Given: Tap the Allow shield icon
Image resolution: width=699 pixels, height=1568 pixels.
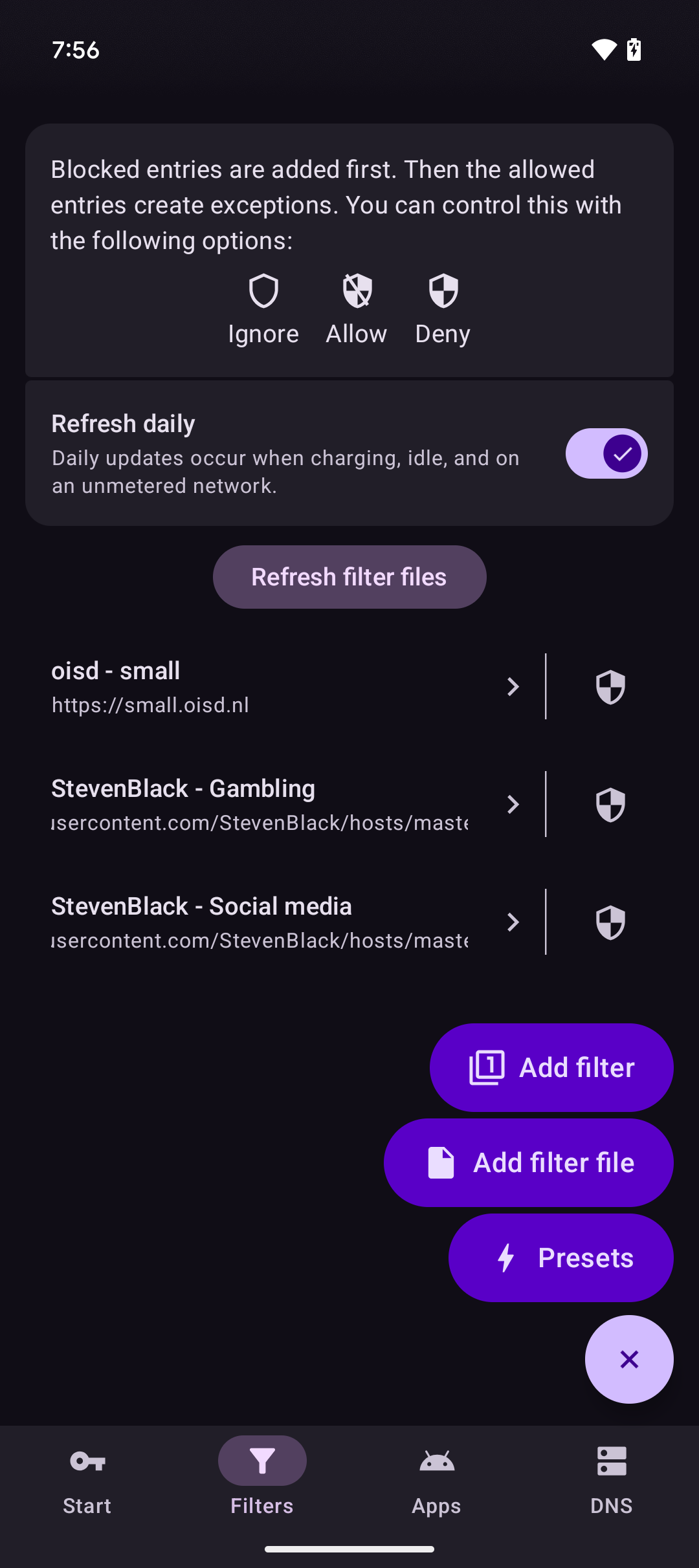Looking at the screenshot, I should [357, 291].
